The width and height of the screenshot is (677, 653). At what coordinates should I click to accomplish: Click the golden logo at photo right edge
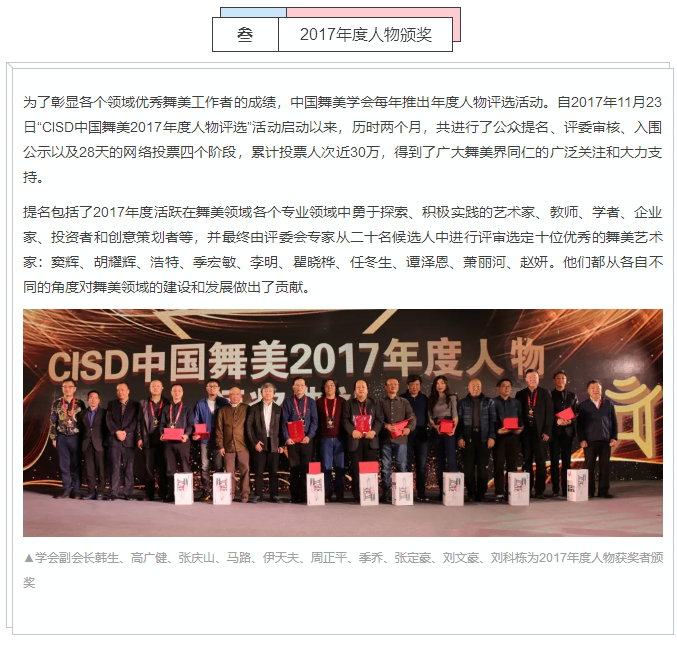coord(635,417)
